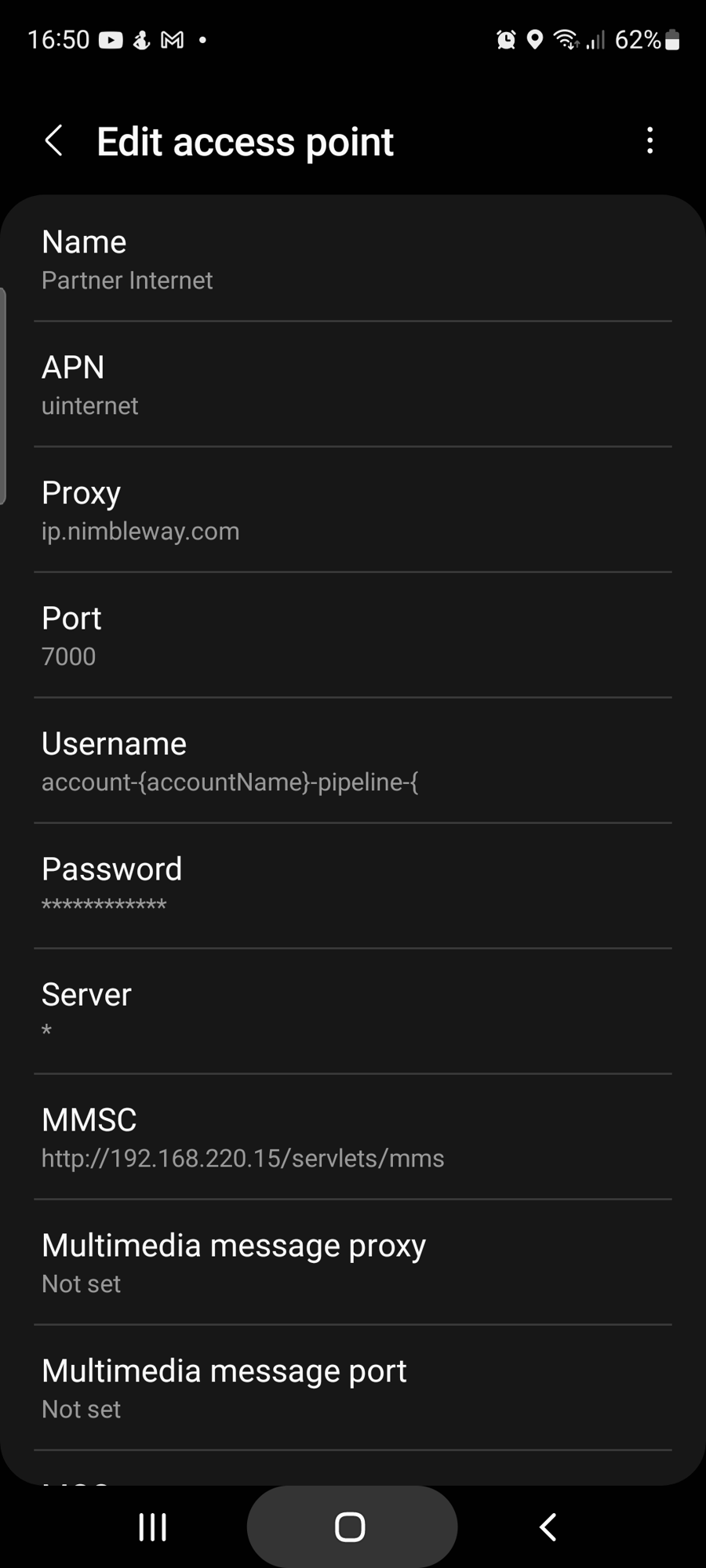Image resolution: width=706 pixels, height=1568 pixels.
Task: Open the APN setting uinternet
Action: tap(353, 385)
